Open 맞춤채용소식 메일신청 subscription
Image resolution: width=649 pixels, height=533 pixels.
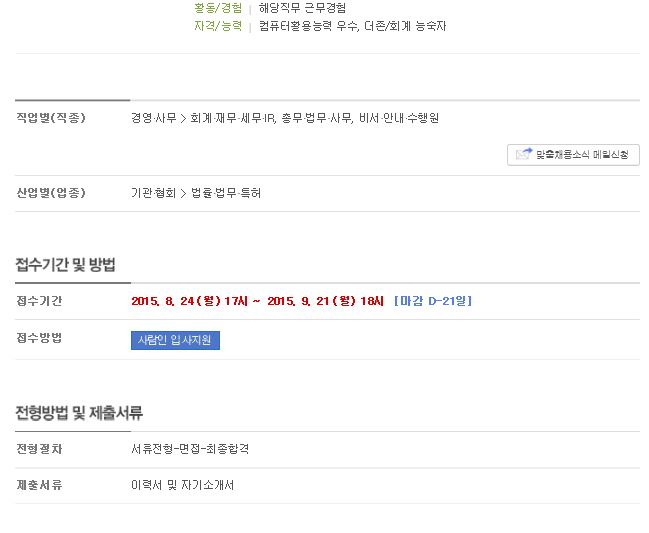[x=573, y=155]
